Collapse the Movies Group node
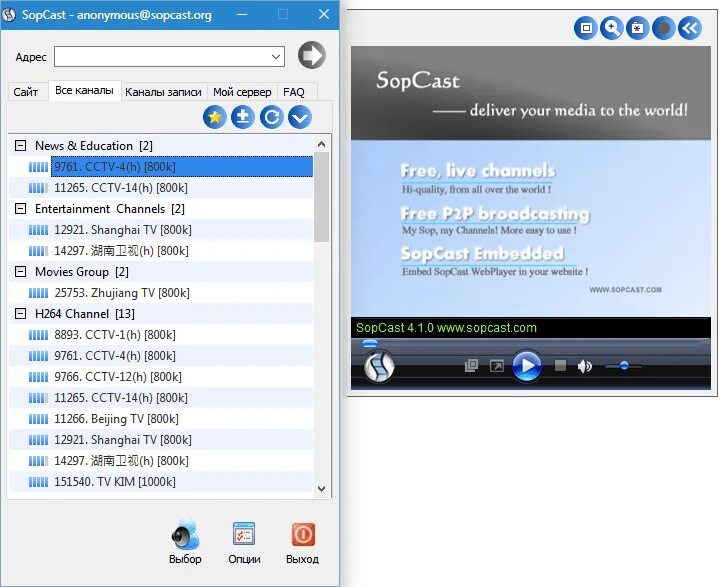 point(20,271)
